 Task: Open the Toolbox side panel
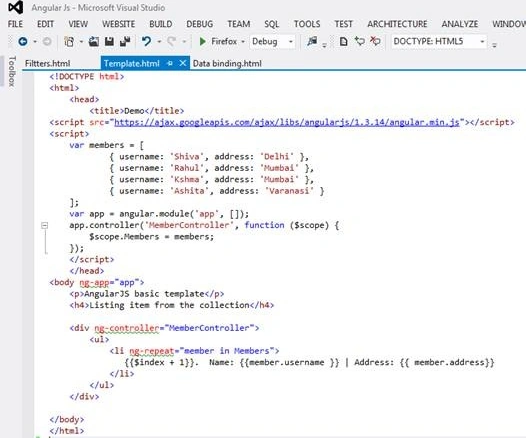12,71
